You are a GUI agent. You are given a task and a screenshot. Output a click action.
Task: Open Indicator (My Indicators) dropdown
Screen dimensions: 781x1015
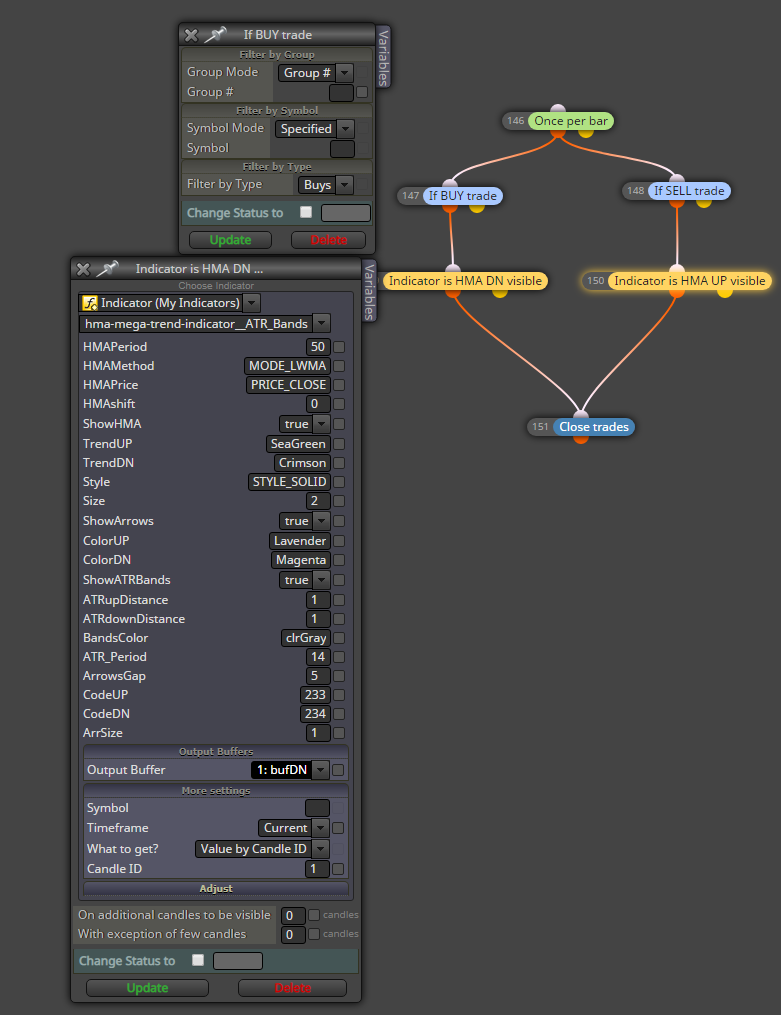click(252, 303)
